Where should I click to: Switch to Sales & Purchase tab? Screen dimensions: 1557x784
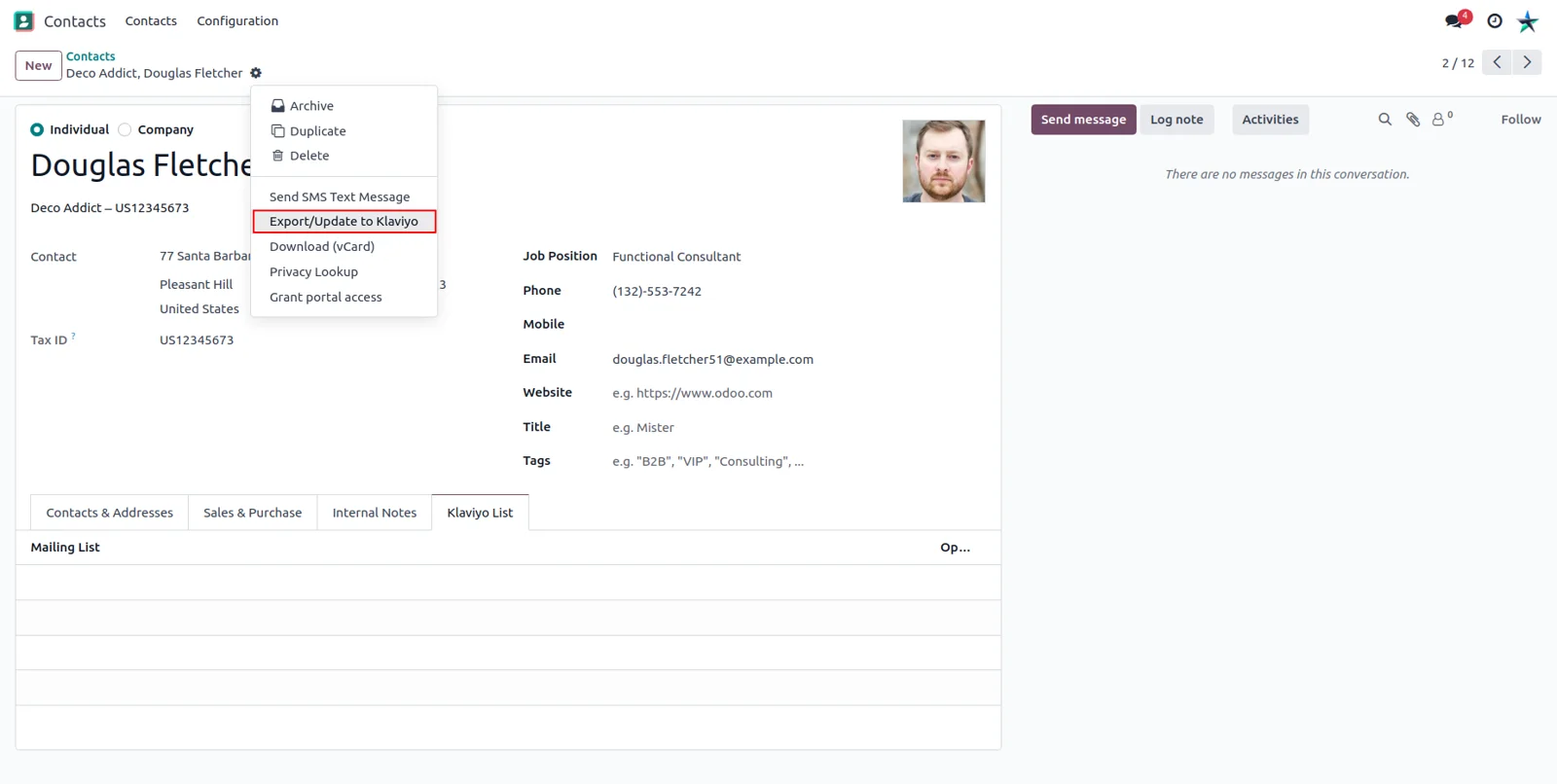point(253,513)
